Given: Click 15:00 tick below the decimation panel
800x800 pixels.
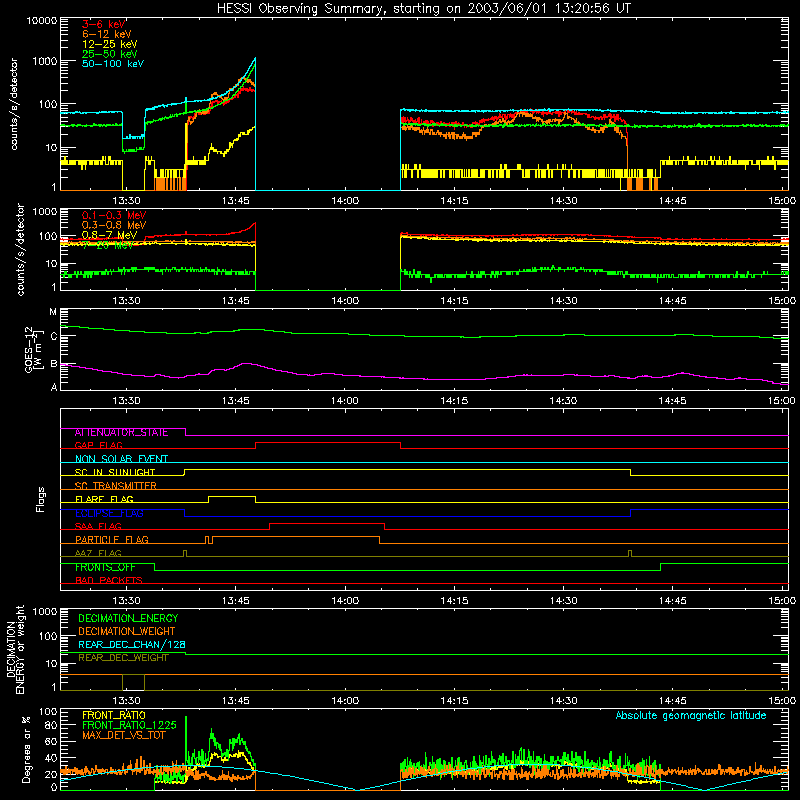Looking at the screenshot, I should [x=782, y=701].
